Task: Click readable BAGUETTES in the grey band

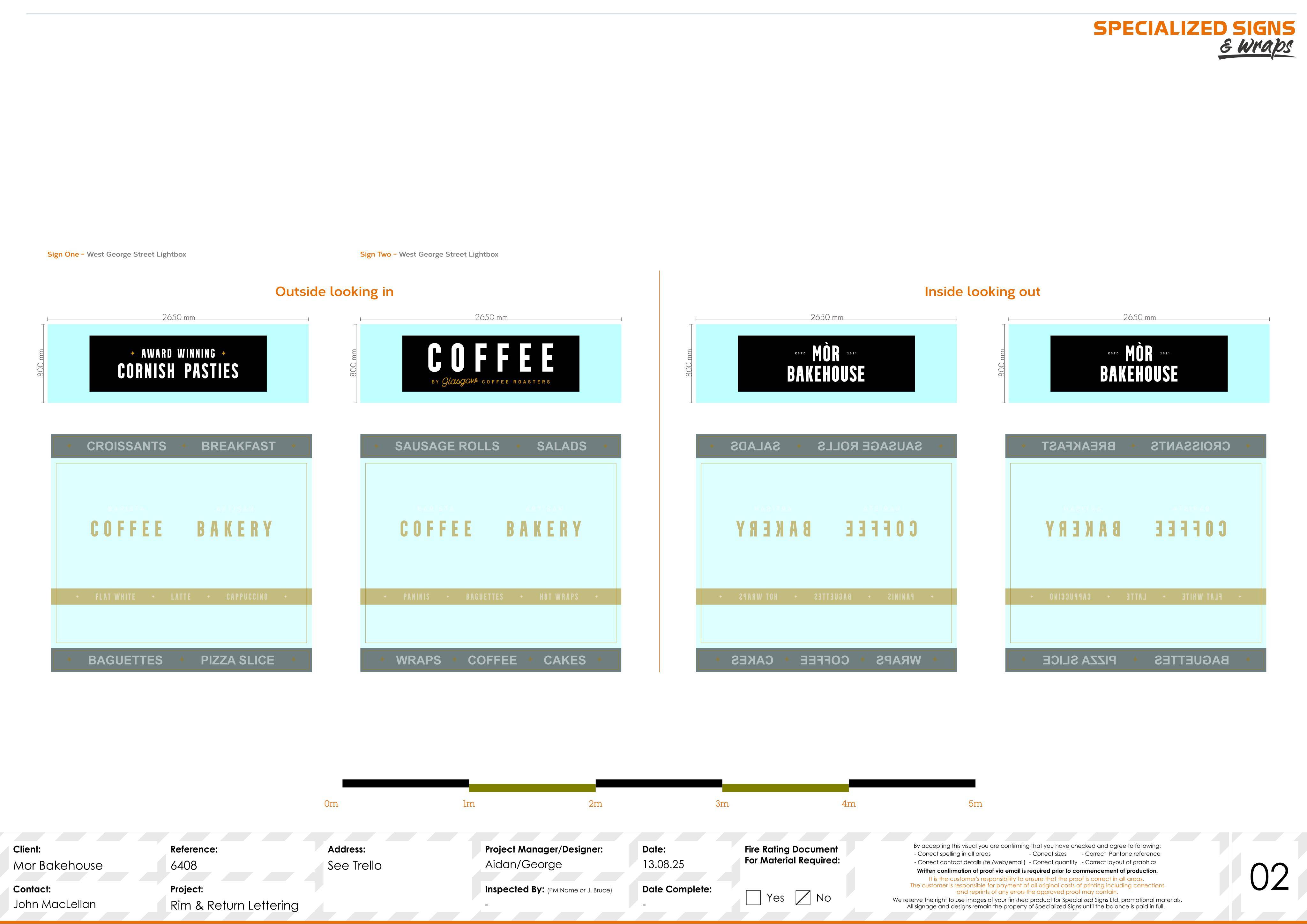Action: (125, 660)
